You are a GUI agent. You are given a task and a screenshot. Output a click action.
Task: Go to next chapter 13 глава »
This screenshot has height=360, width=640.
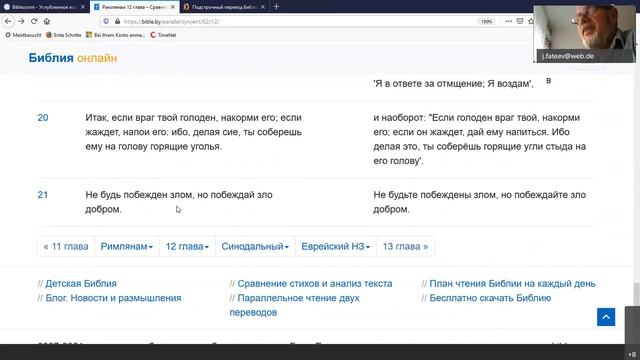click(x=405, y=247)
